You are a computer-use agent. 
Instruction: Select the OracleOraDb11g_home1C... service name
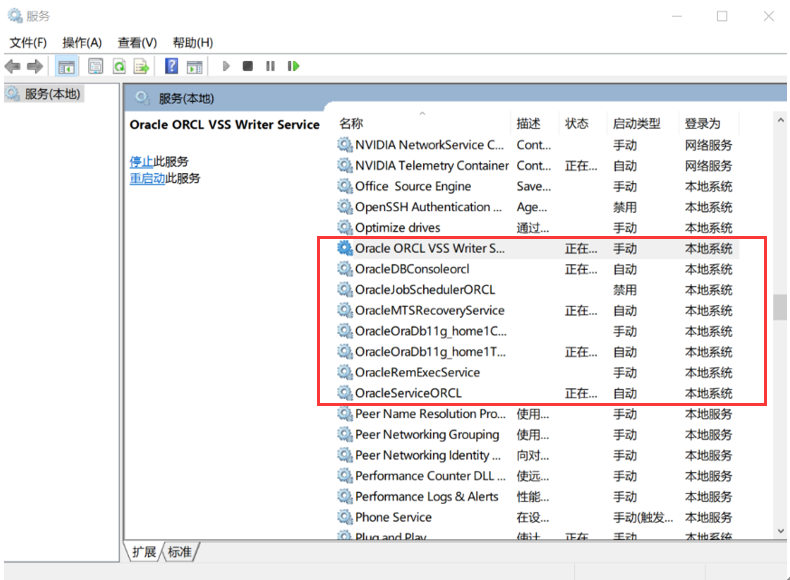coord(431,331)
